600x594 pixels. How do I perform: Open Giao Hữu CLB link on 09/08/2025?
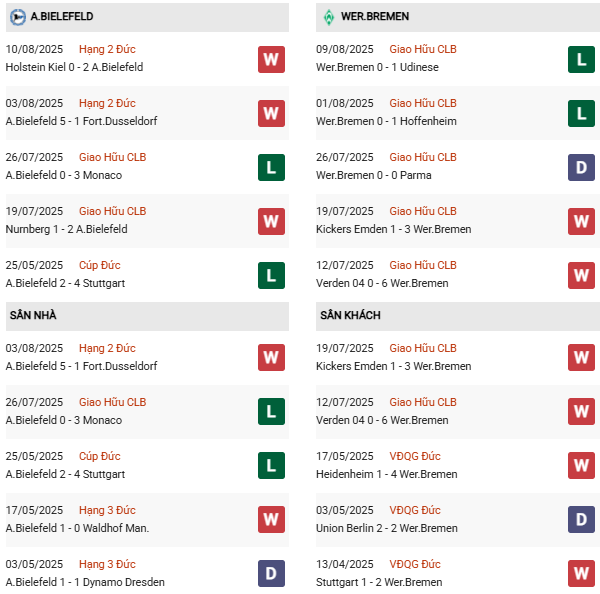point(423,49)
